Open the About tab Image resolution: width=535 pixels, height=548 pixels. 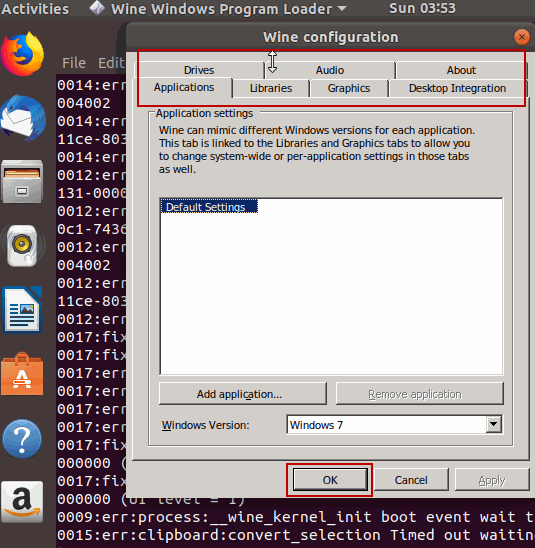(x=461, y=70)
